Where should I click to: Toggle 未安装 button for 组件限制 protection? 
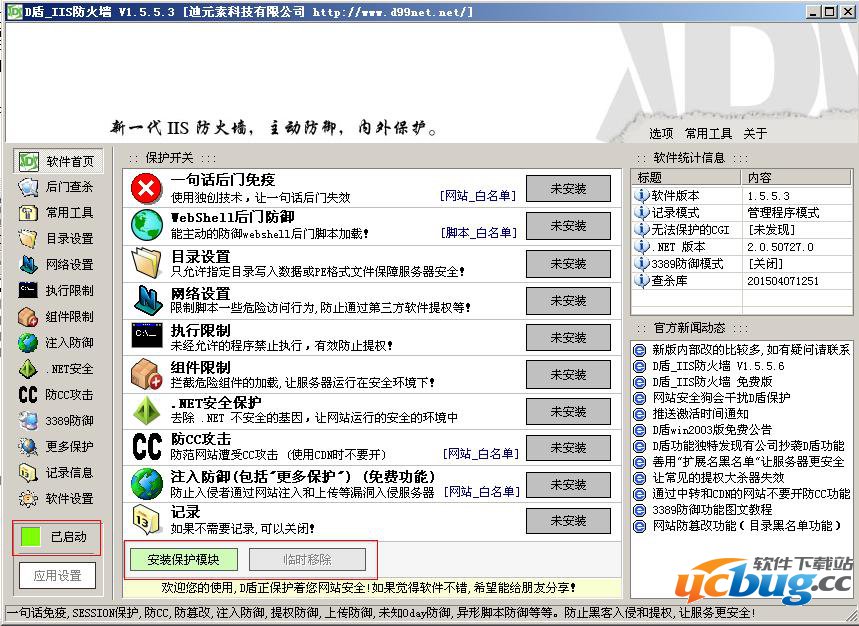coord(568,375)
